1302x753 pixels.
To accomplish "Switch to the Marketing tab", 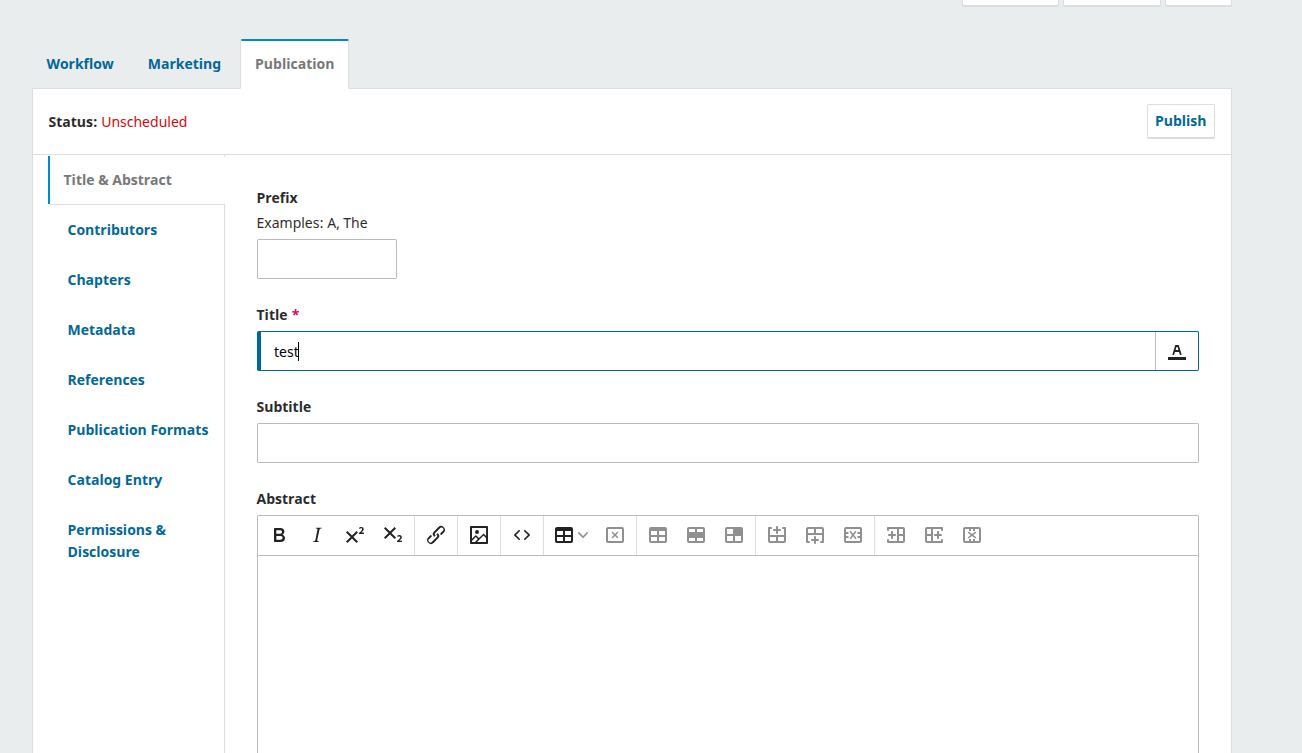I will coord(184,64).
